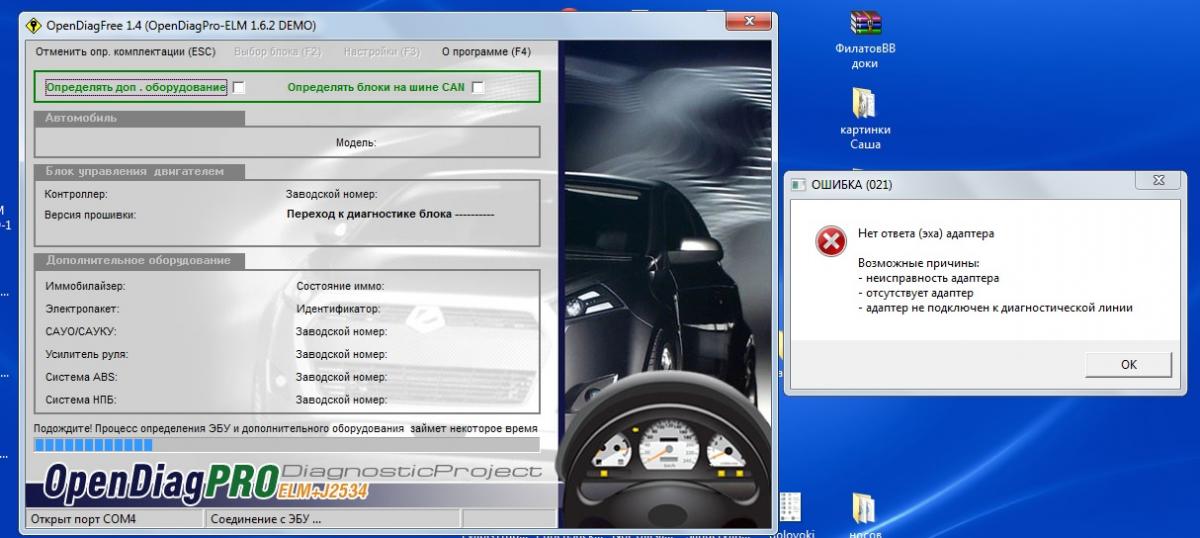This screenshot has width=1200, height=538.
Task: Confirm the error with the OK button
Action: (1128, 365)
